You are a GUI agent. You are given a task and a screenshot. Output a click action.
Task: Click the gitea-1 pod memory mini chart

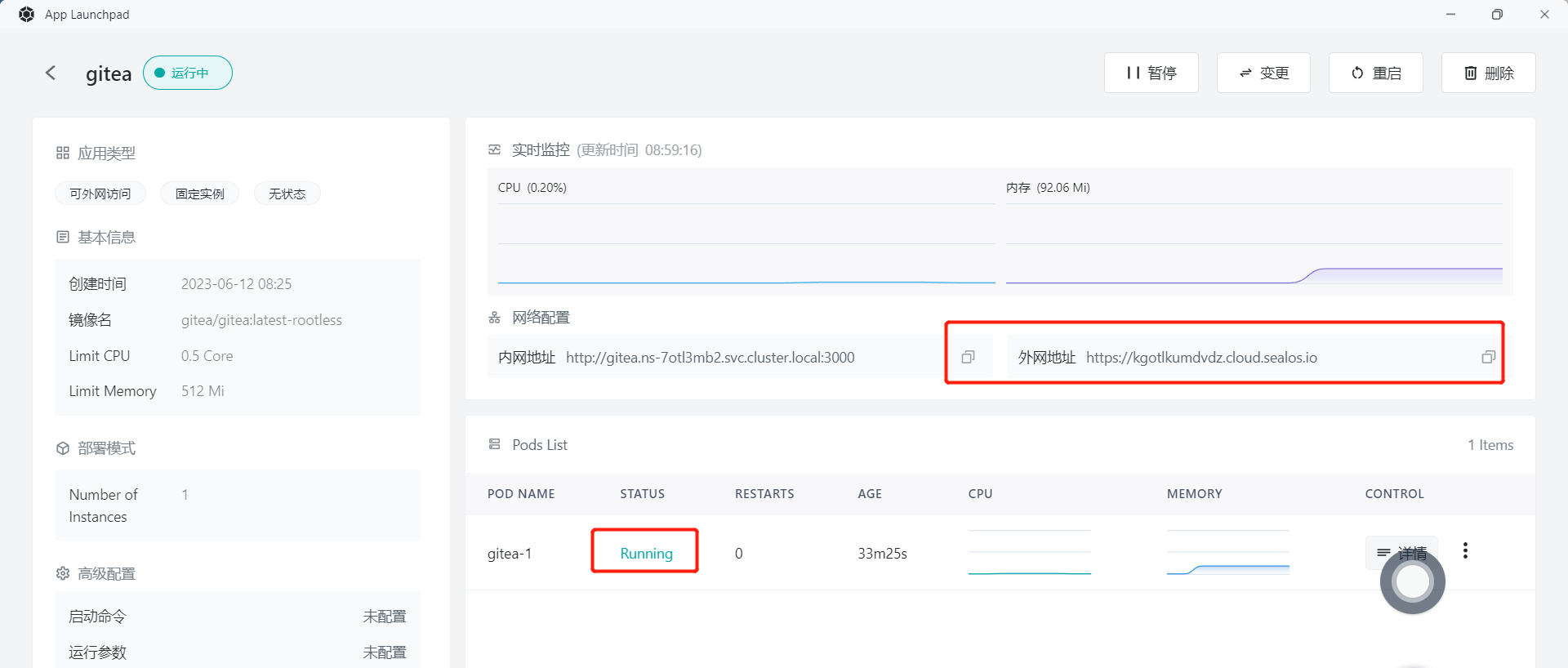(1227, 553)
